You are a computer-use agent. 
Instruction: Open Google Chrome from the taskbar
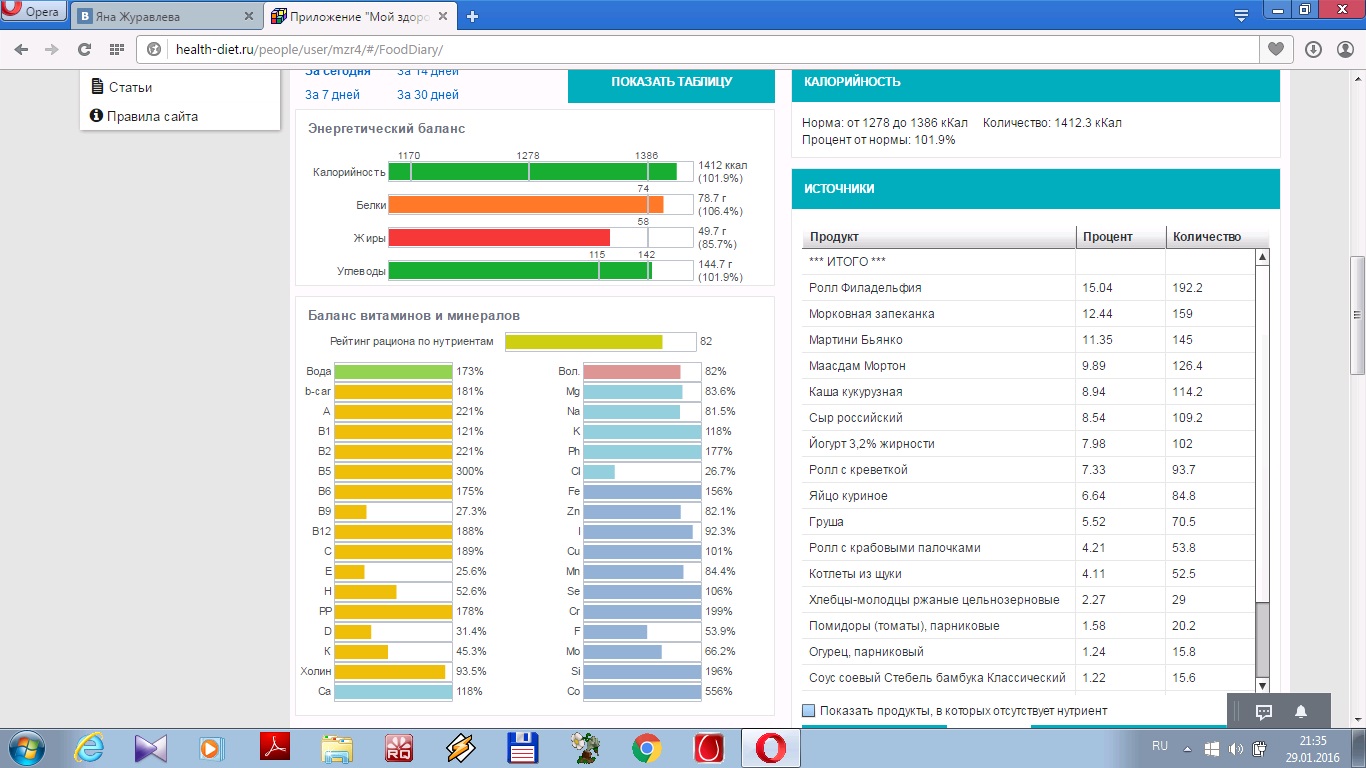(x=647, y=747)
